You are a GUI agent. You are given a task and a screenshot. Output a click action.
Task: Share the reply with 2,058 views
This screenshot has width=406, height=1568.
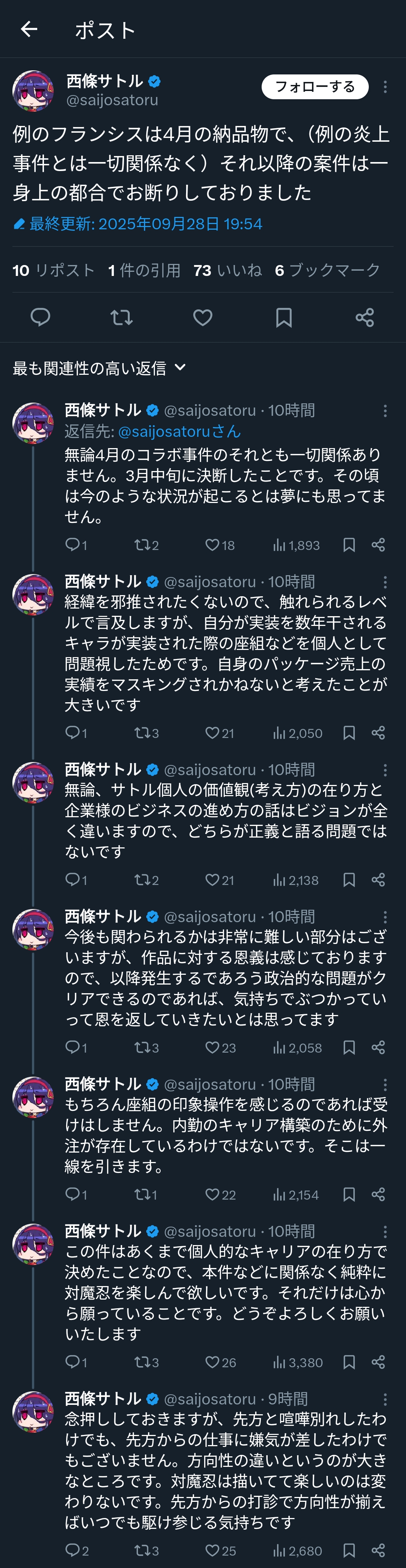378,1047
